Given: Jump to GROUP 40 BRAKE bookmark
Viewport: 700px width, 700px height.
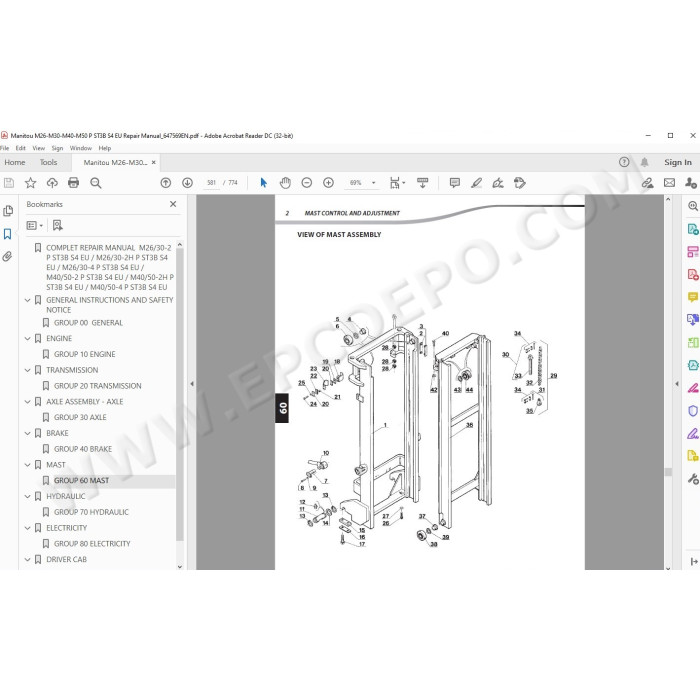Looking at the screenshot, I should [x=83, y=449].
